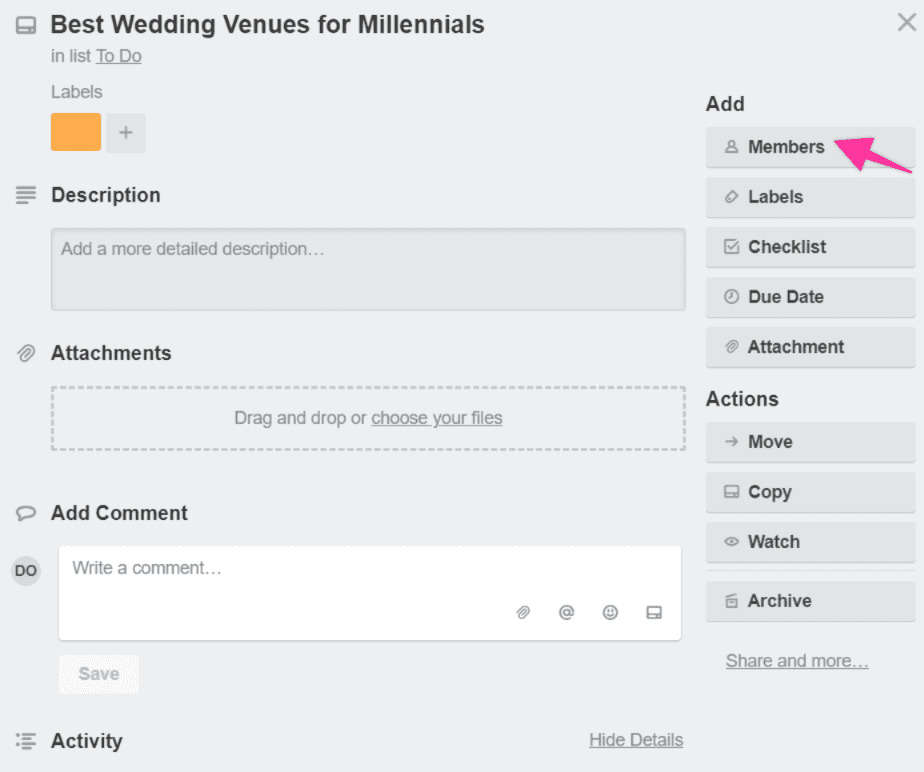
Task: Archive this card
Action: (810, 601)
